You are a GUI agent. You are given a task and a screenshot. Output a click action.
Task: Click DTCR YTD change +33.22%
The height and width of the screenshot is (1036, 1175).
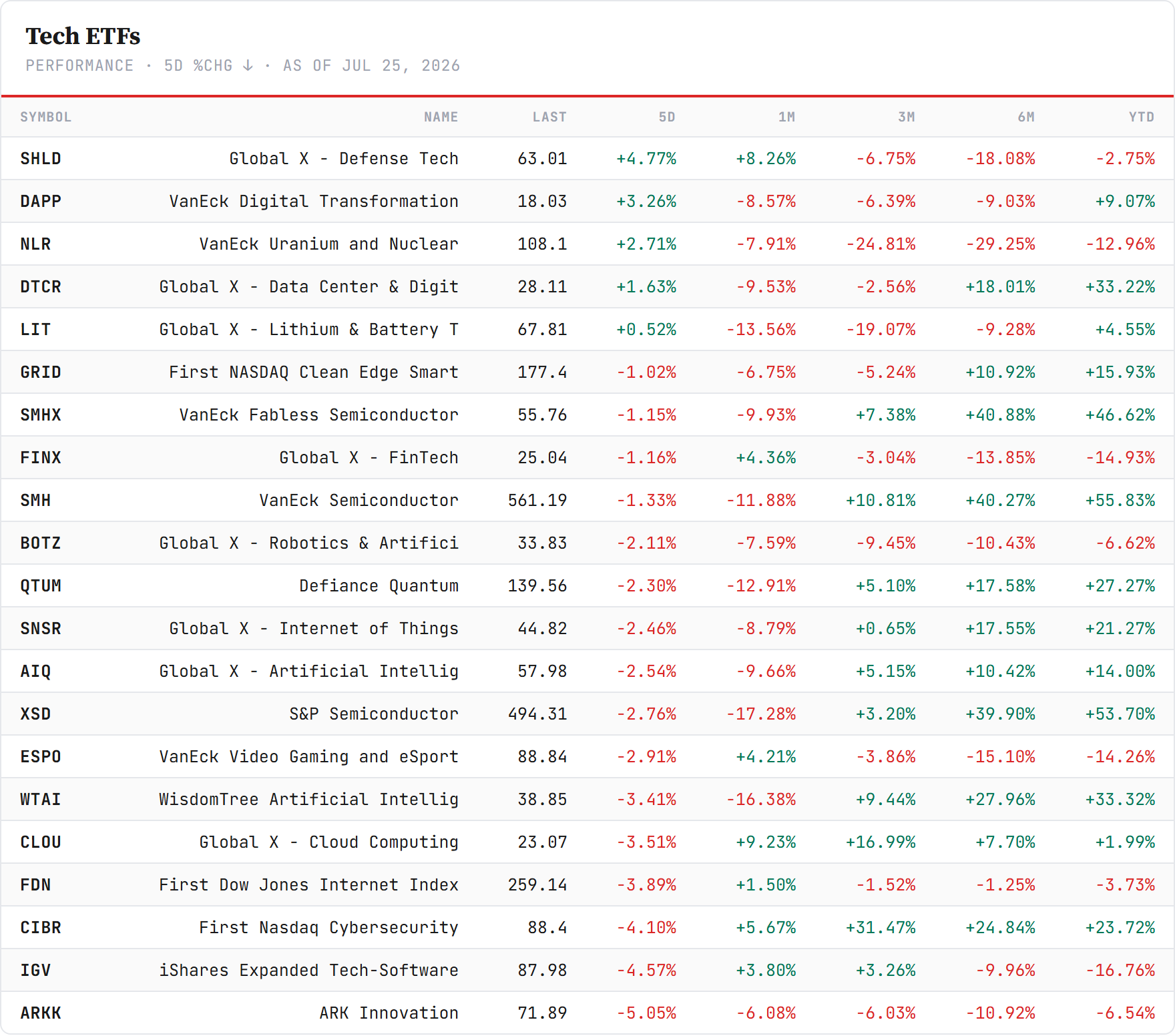click(x=1120, y=287)
